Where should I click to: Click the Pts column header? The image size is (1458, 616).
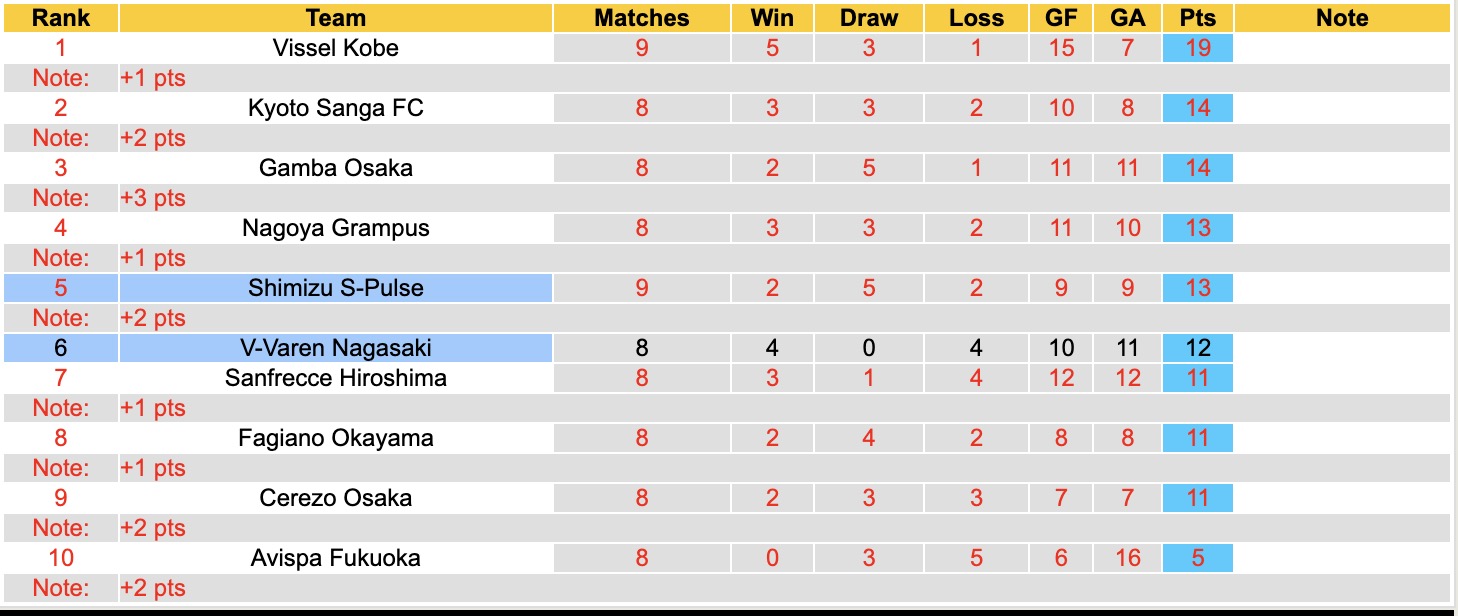pyautogui.click(x=1197, y=18)
